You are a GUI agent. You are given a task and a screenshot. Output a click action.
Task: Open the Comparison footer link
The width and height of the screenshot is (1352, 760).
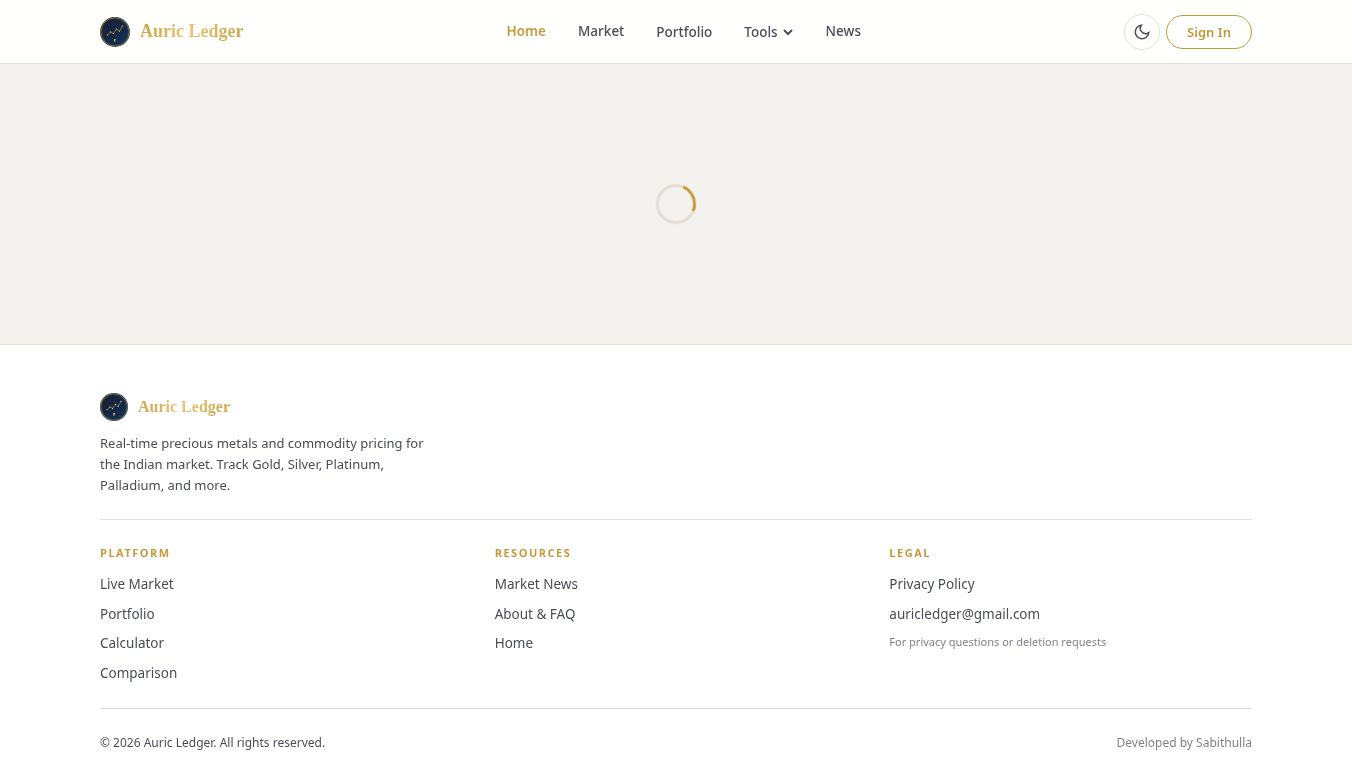138,673
